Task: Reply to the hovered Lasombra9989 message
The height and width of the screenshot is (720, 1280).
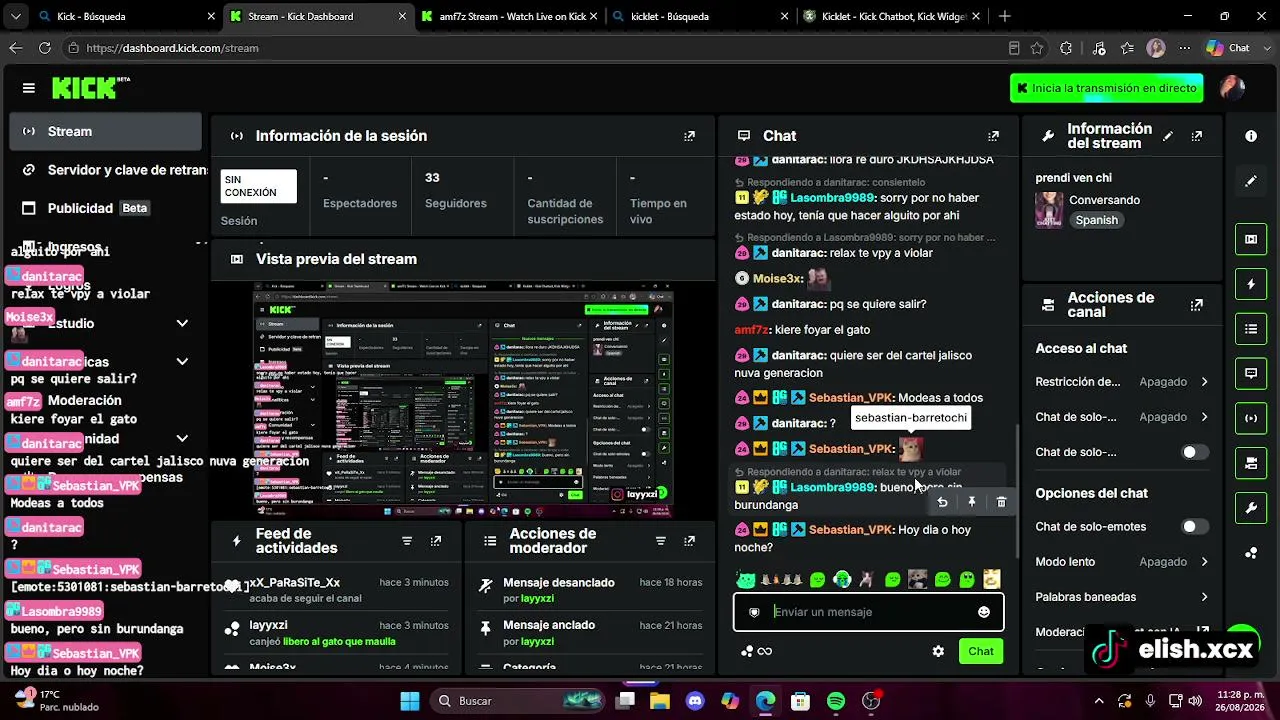Action: coord(942,502)
